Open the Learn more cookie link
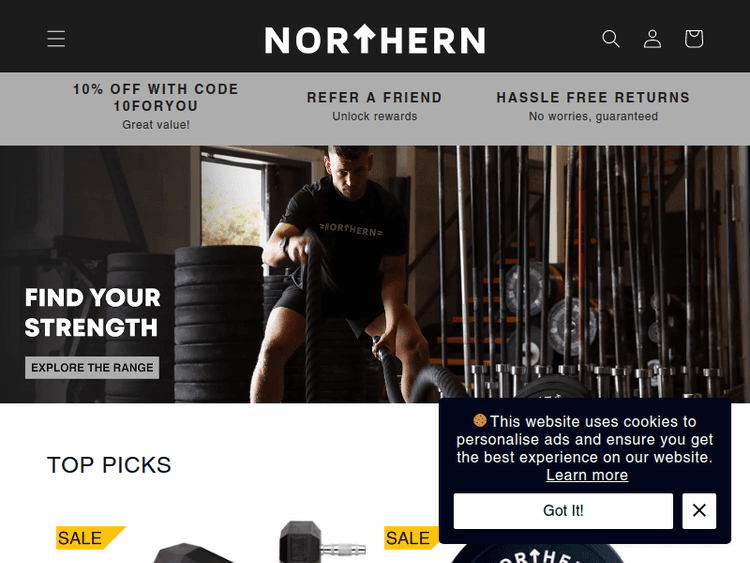 click(x=587, y=475)
